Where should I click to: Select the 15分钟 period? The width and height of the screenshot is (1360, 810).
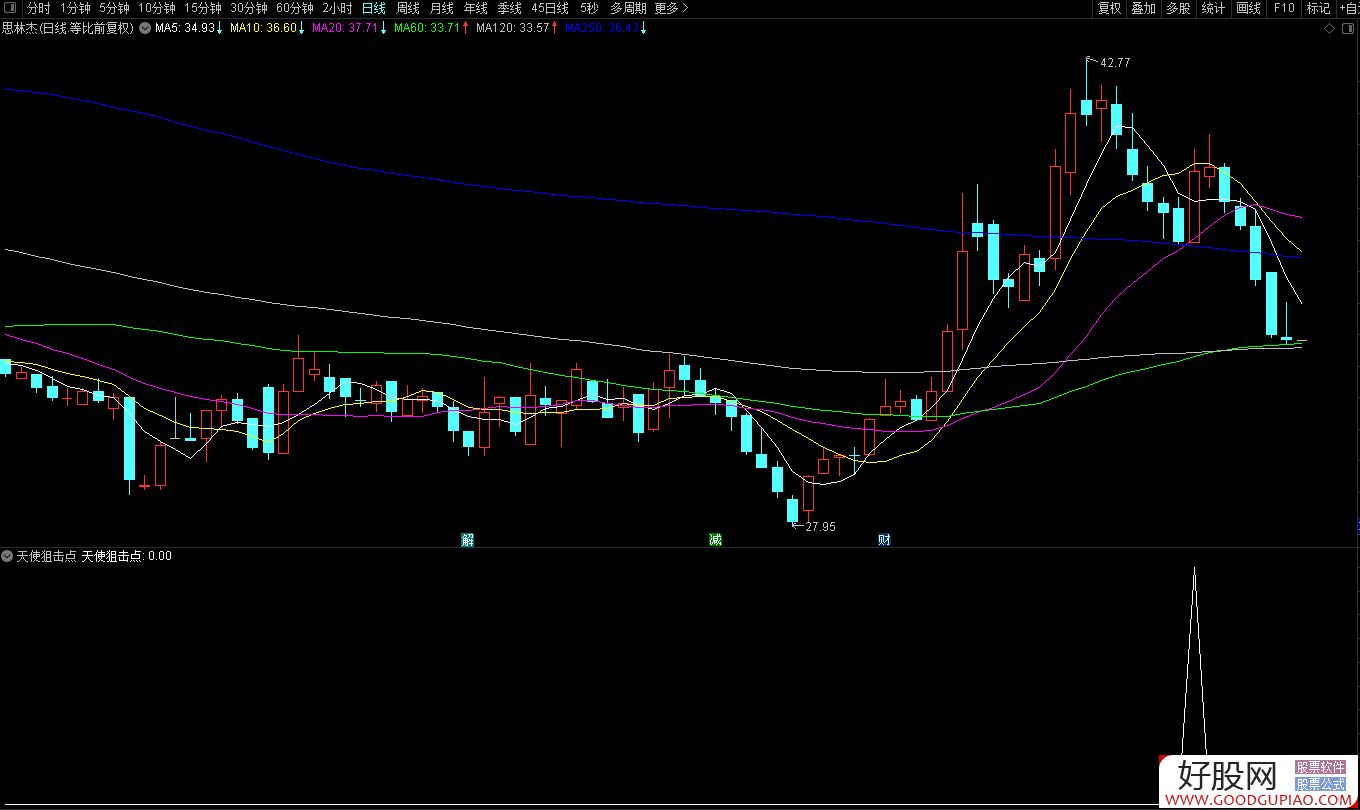click(x=202, y=8)
